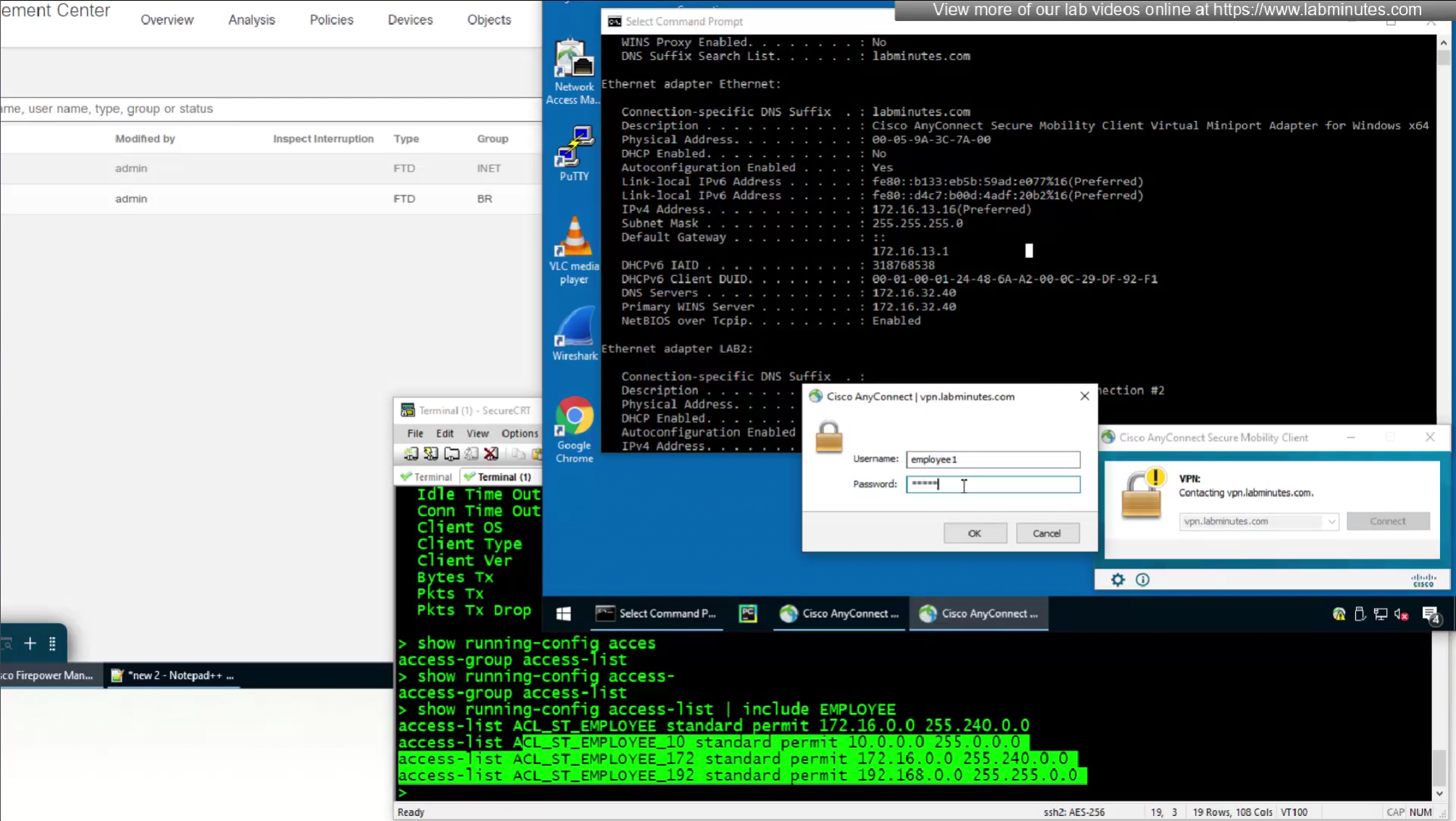This screenshot has width=1456, height=821.
Task: Click the Username input field
Action: (992, 459)
